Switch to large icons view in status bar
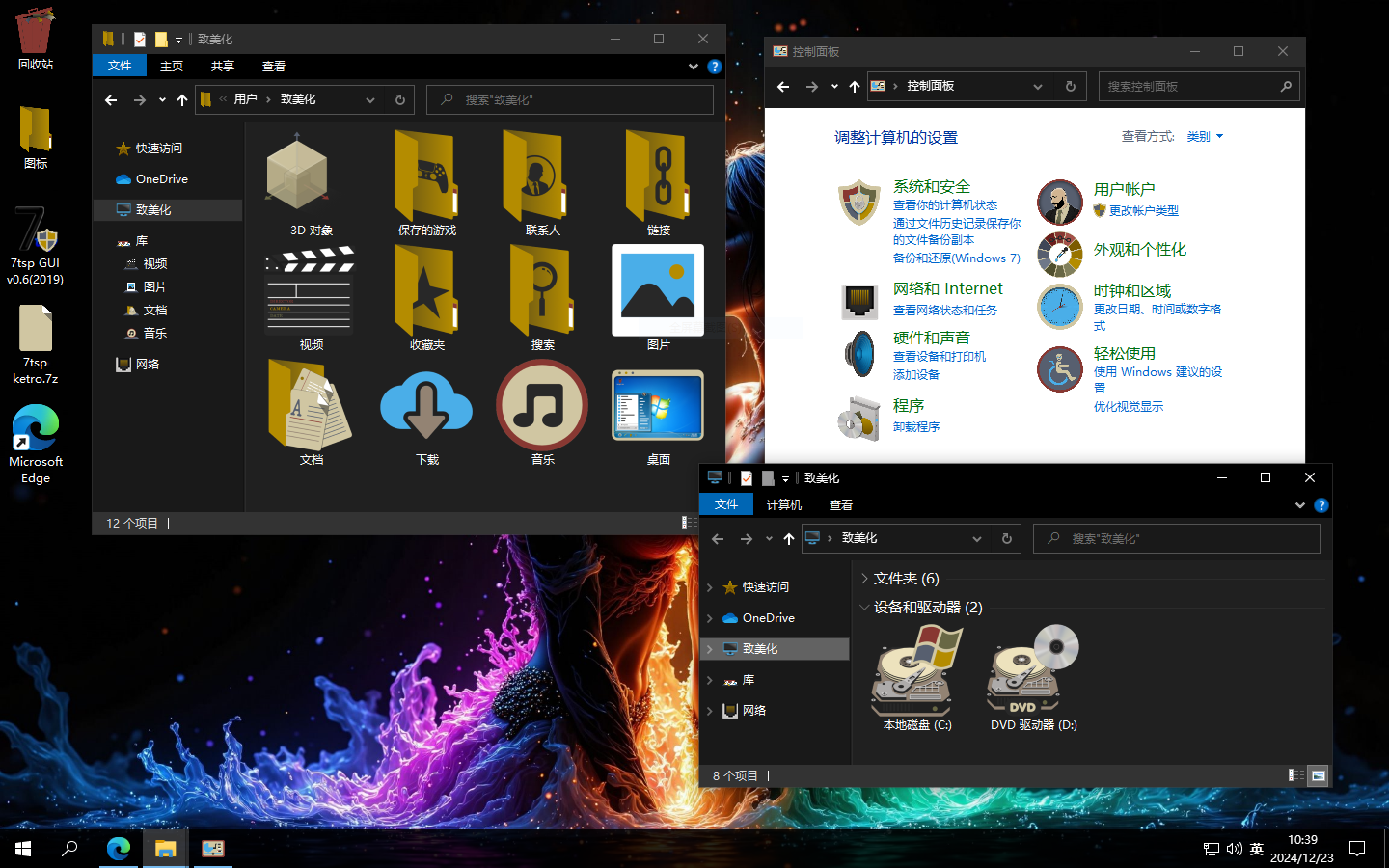Screen dimensions: 1389x868 (x=1318, y=775)
